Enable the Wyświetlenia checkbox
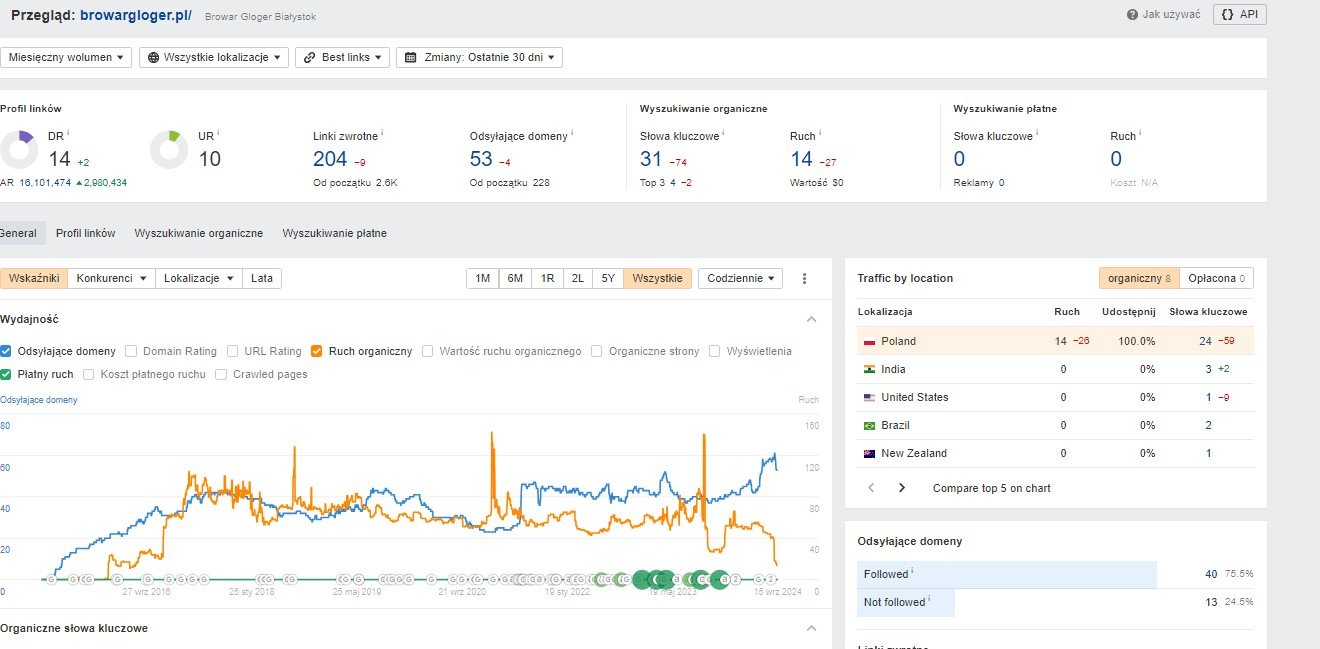The height and width of the screenshot is (649, 1320). pos(715,351)
